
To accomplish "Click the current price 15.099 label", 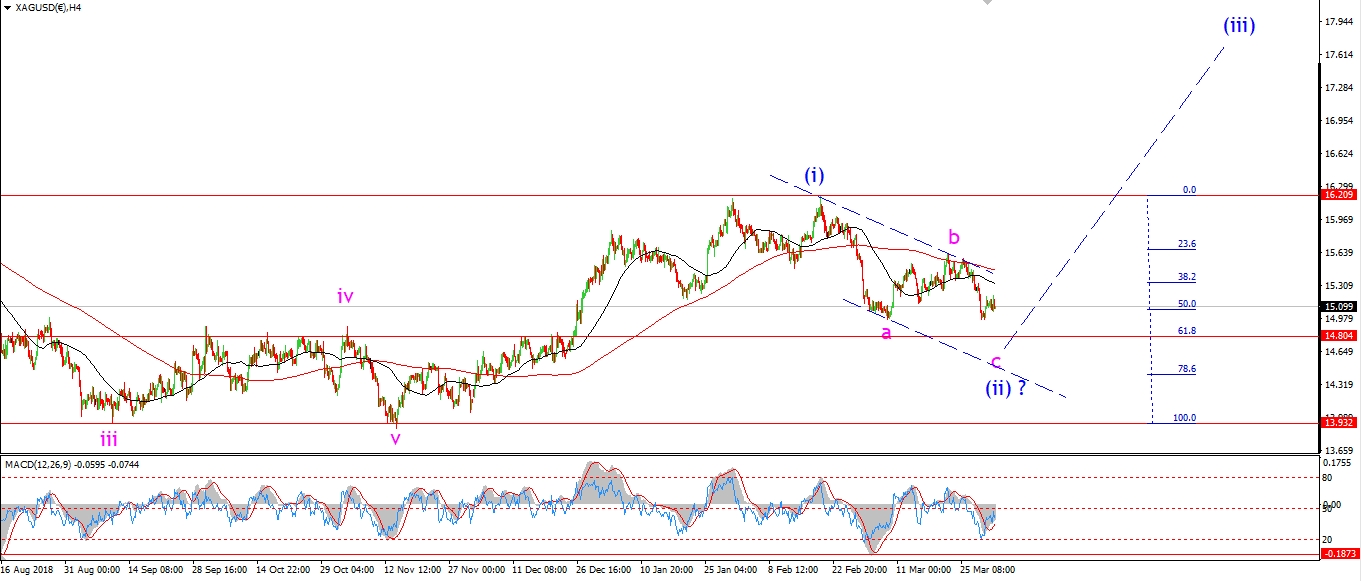I will (1339, 307).
